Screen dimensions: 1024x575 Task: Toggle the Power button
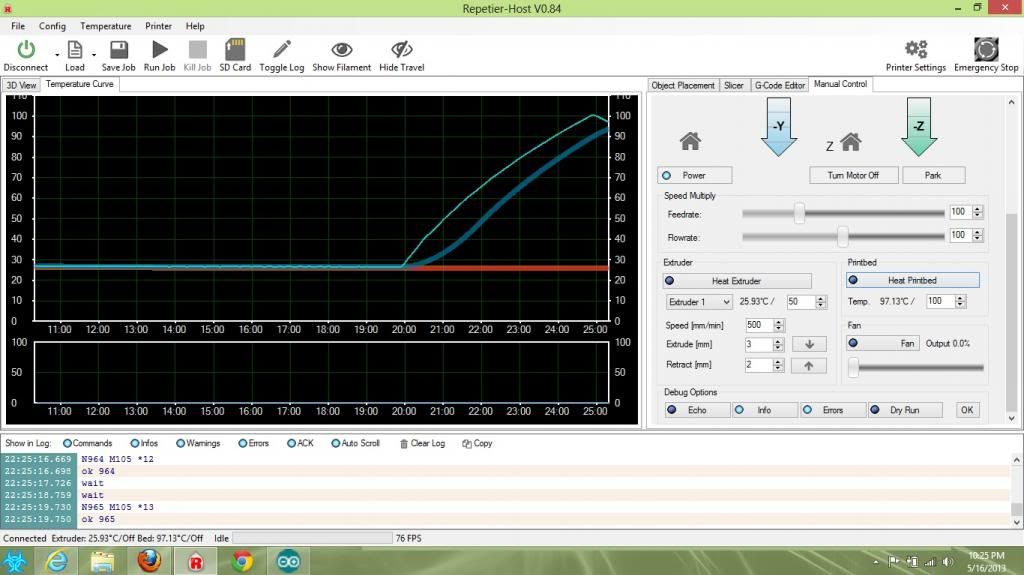pyautogui.click(x=695, y=175)
